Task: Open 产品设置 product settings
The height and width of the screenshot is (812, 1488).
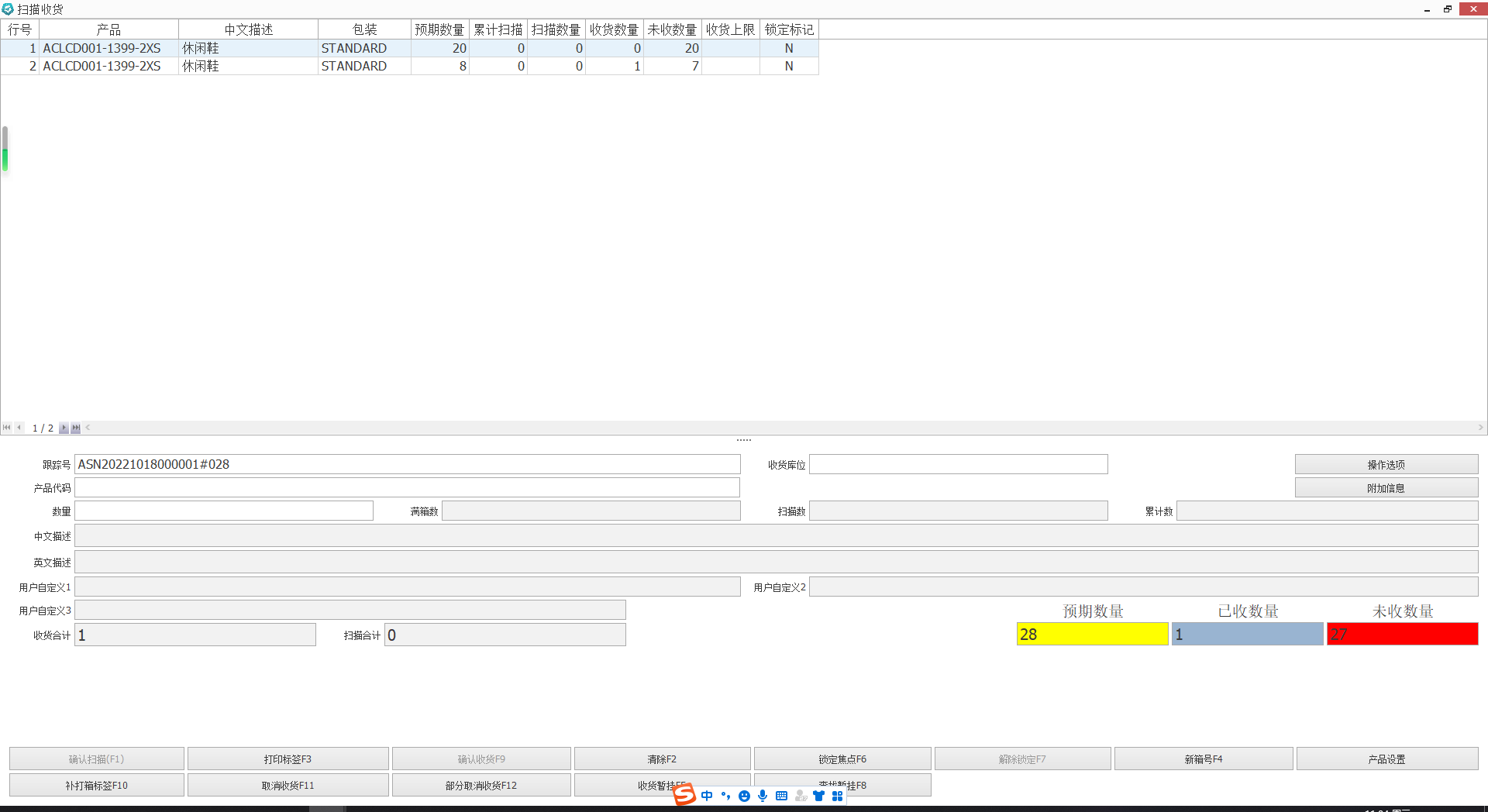Action: click(x=1387, y=759)
